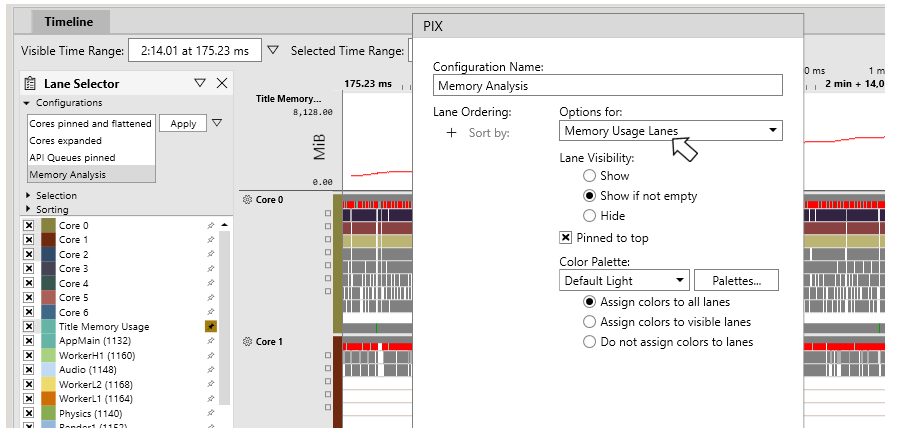The height and width of the screenshot is (441, 911).
Task: Uncheck the Core 1 lane checkbox
Action: [28, 240]
